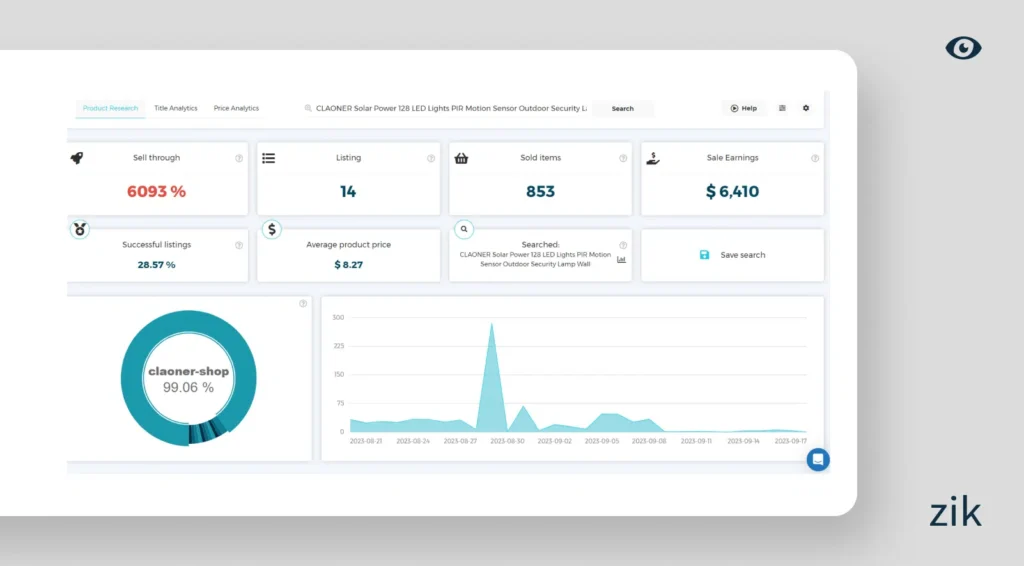The height and width of the screenshot is (566, 1024).
Task: Open the Help video button
Action: tap(743, 108)
